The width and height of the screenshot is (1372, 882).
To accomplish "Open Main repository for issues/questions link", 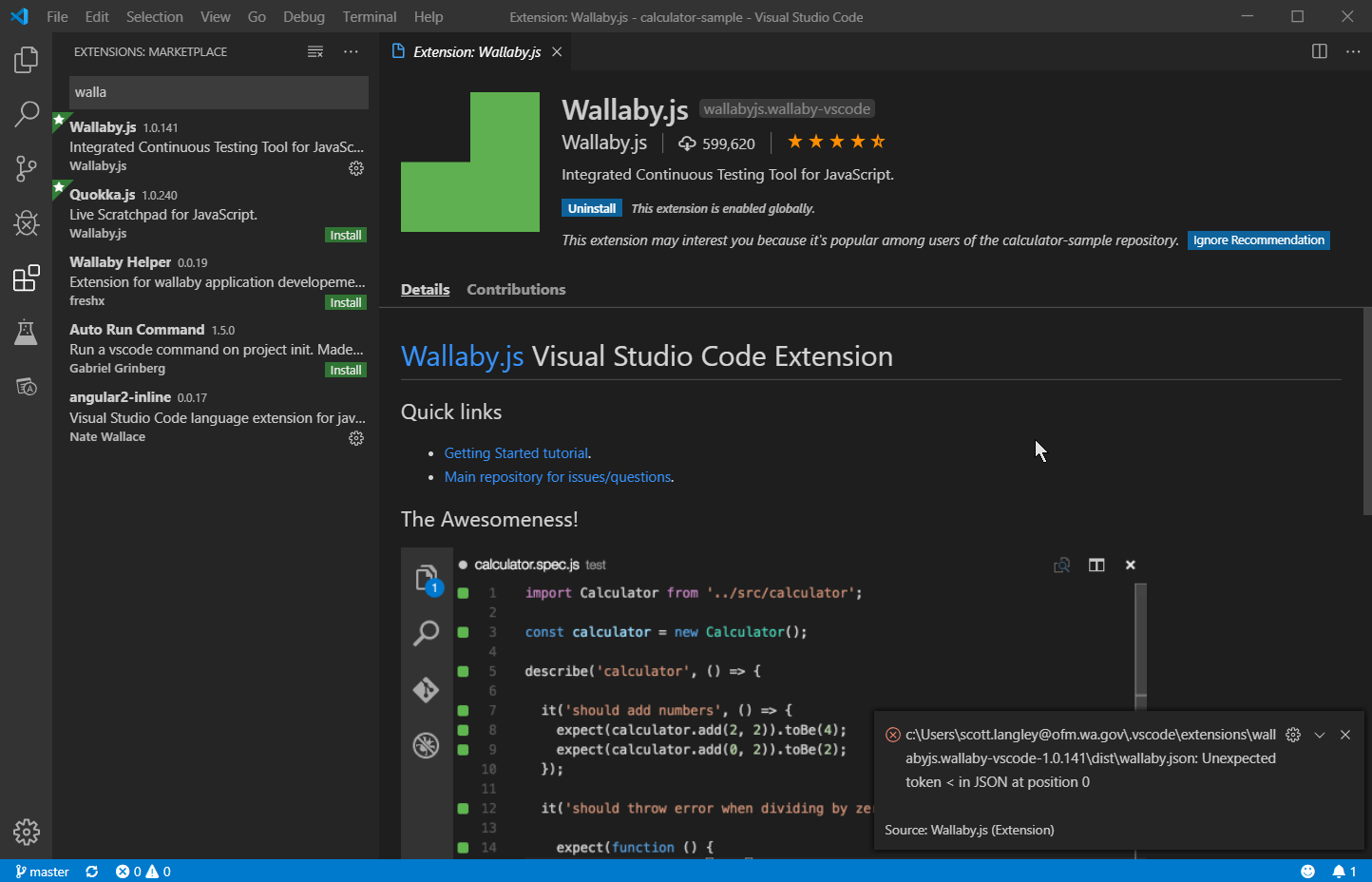I will (x=558, y=477).
